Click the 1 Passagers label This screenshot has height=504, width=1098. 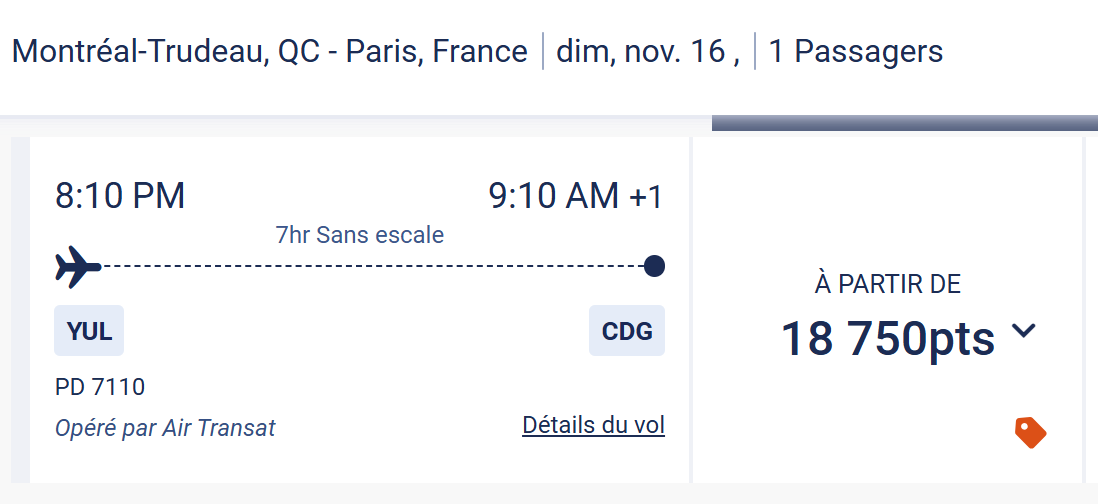(855, 51)
